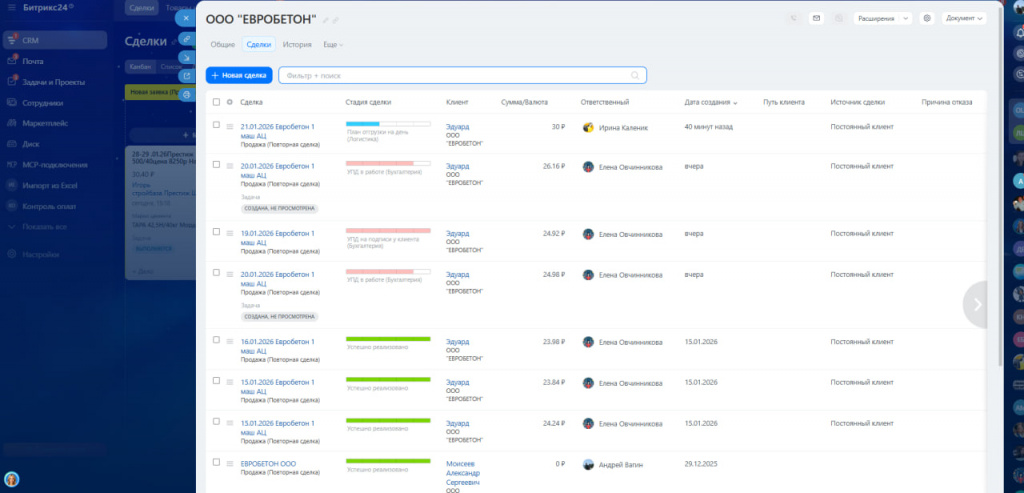Open row menu for ЕВРОБЕТОН ООО deal

pos(229,464)
